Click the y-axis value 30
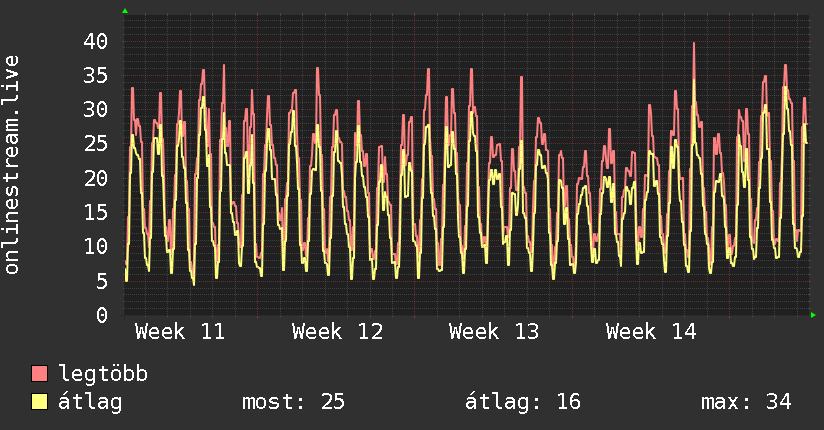The width and height of the screenshot is (824, 430). [x=96, y=109]
